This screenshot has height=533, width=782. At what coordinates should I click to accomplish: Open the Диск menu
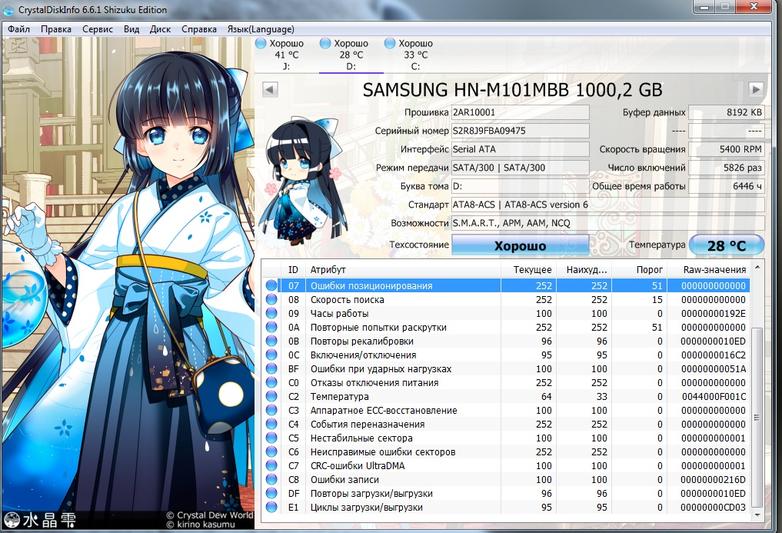(x=160, y=29)
